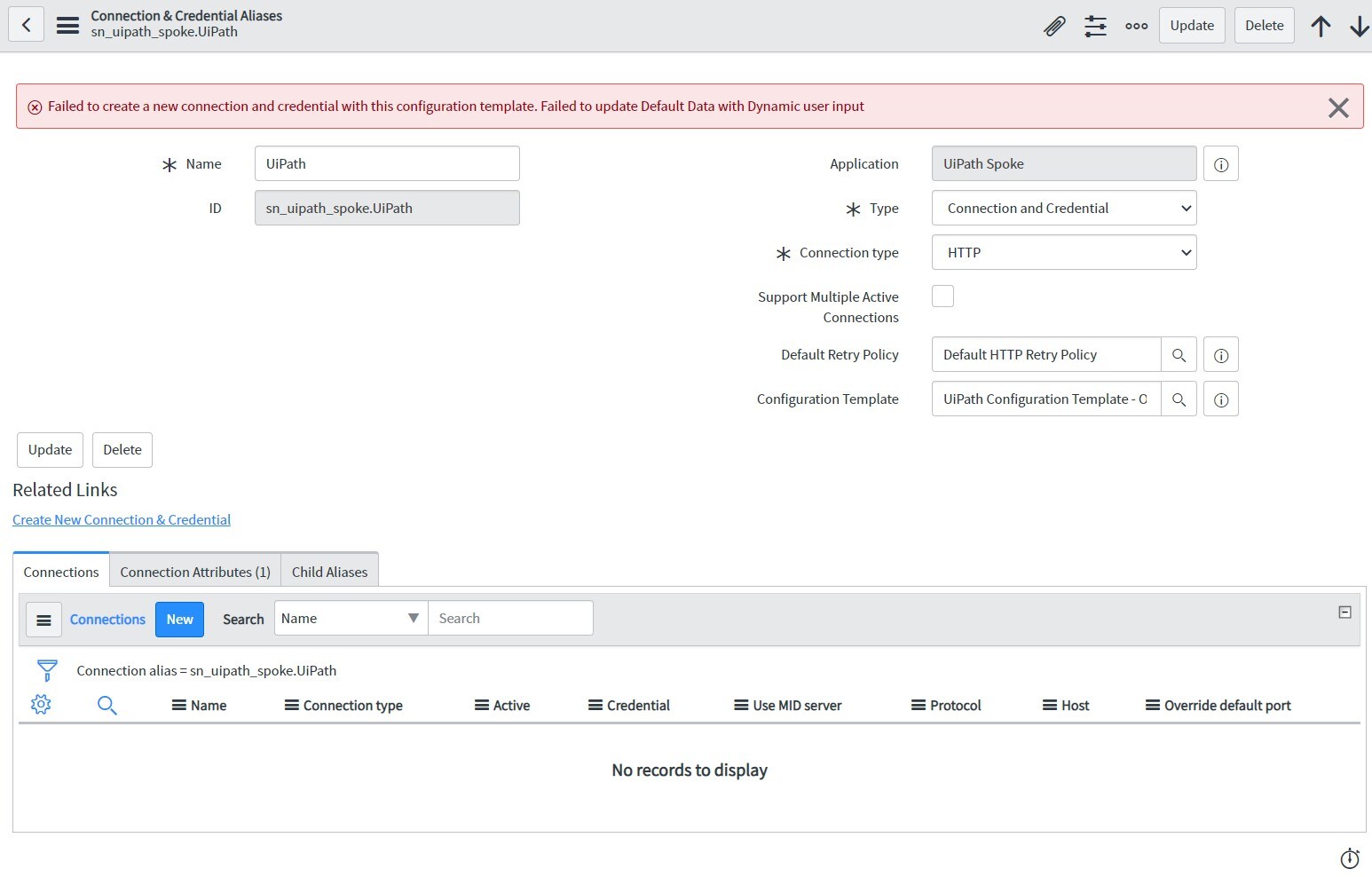
Task: Sort by the Name column header
Action: 209,706
